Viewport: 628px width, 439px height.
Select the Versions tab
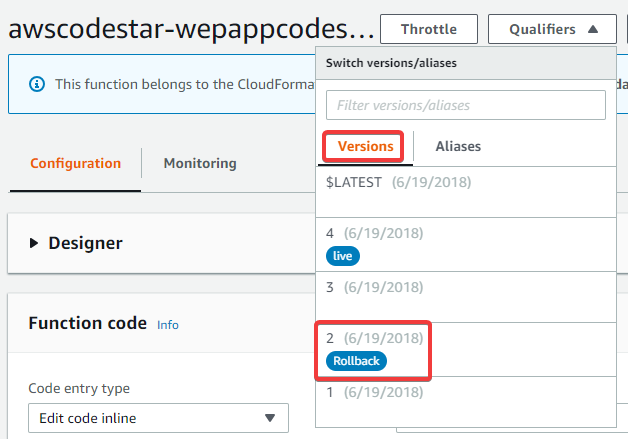pyautogui.click(x=365, y=146)
